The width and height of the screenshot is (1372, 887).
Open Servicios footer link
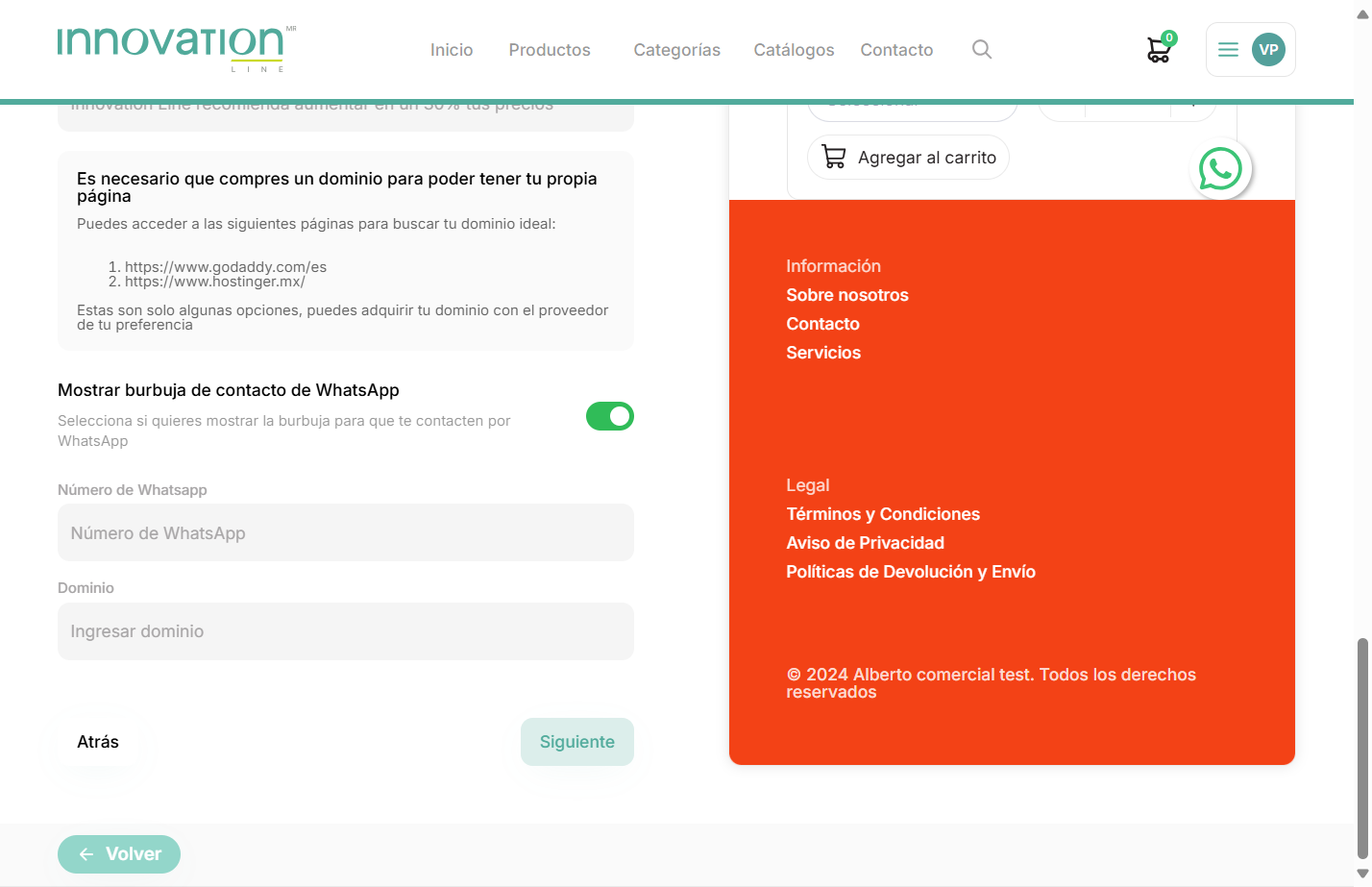(823, 353)
